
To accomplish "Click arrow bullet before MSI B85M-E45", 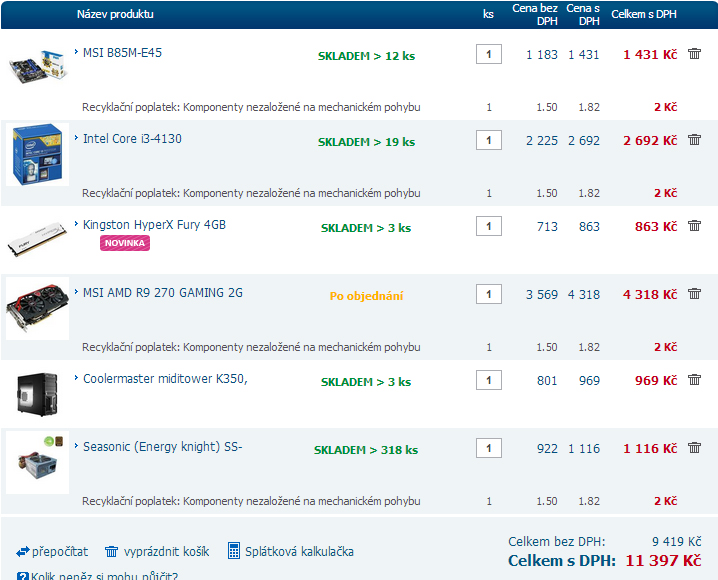I will point(76,52).
